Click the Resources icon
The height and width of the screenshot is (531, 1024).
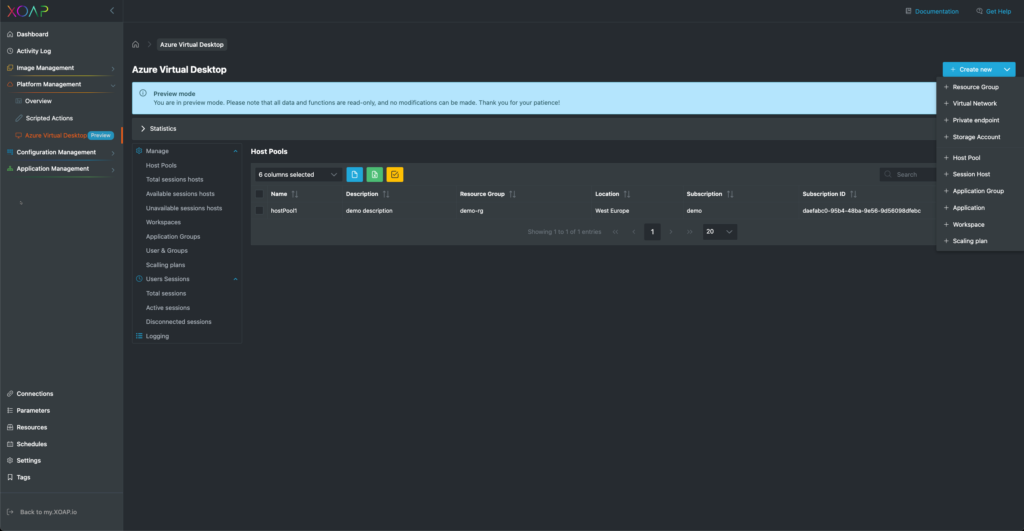10,427
